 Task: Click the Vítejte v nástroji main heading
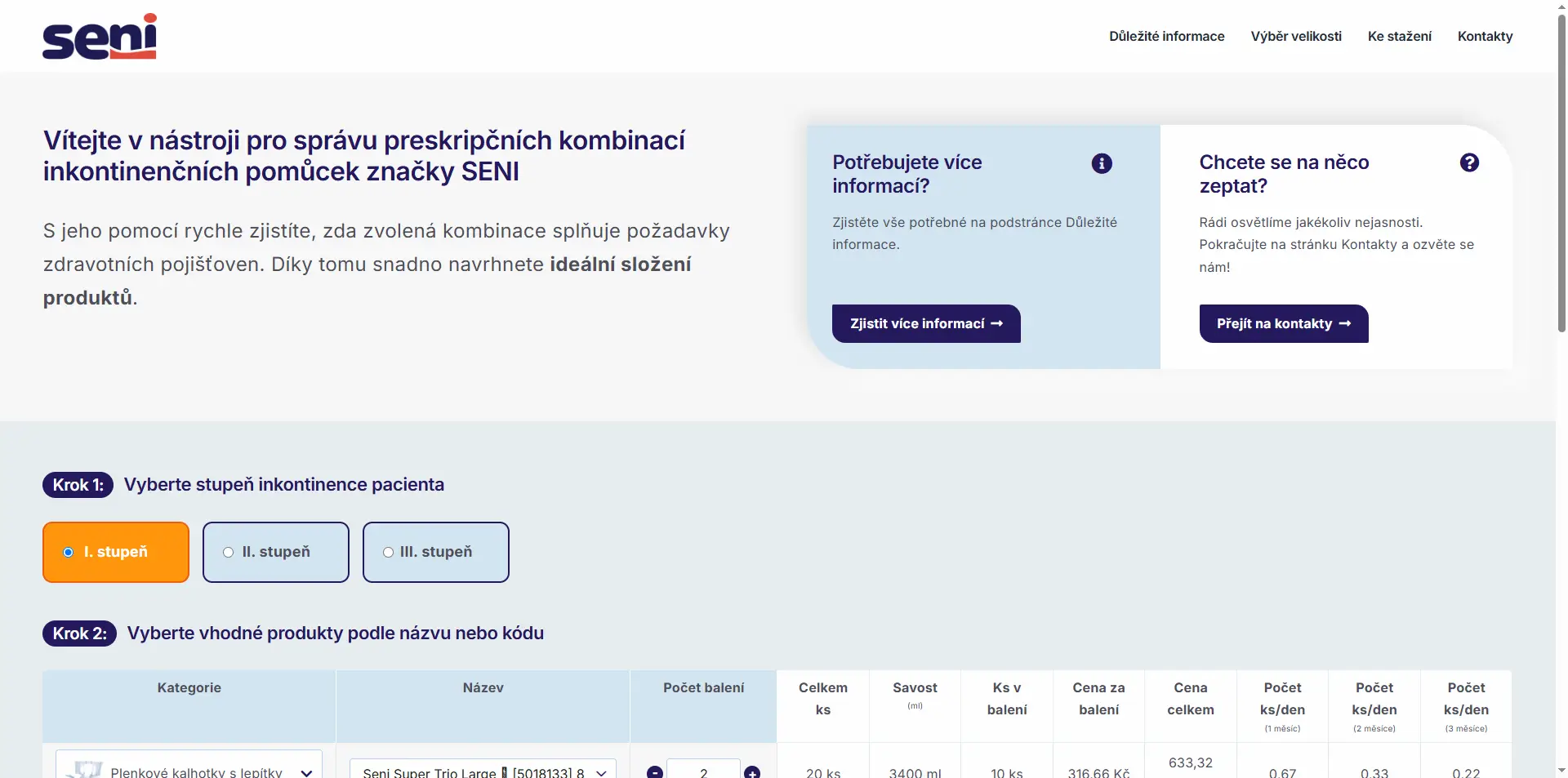pyautogui.click(x=364, y=156)
